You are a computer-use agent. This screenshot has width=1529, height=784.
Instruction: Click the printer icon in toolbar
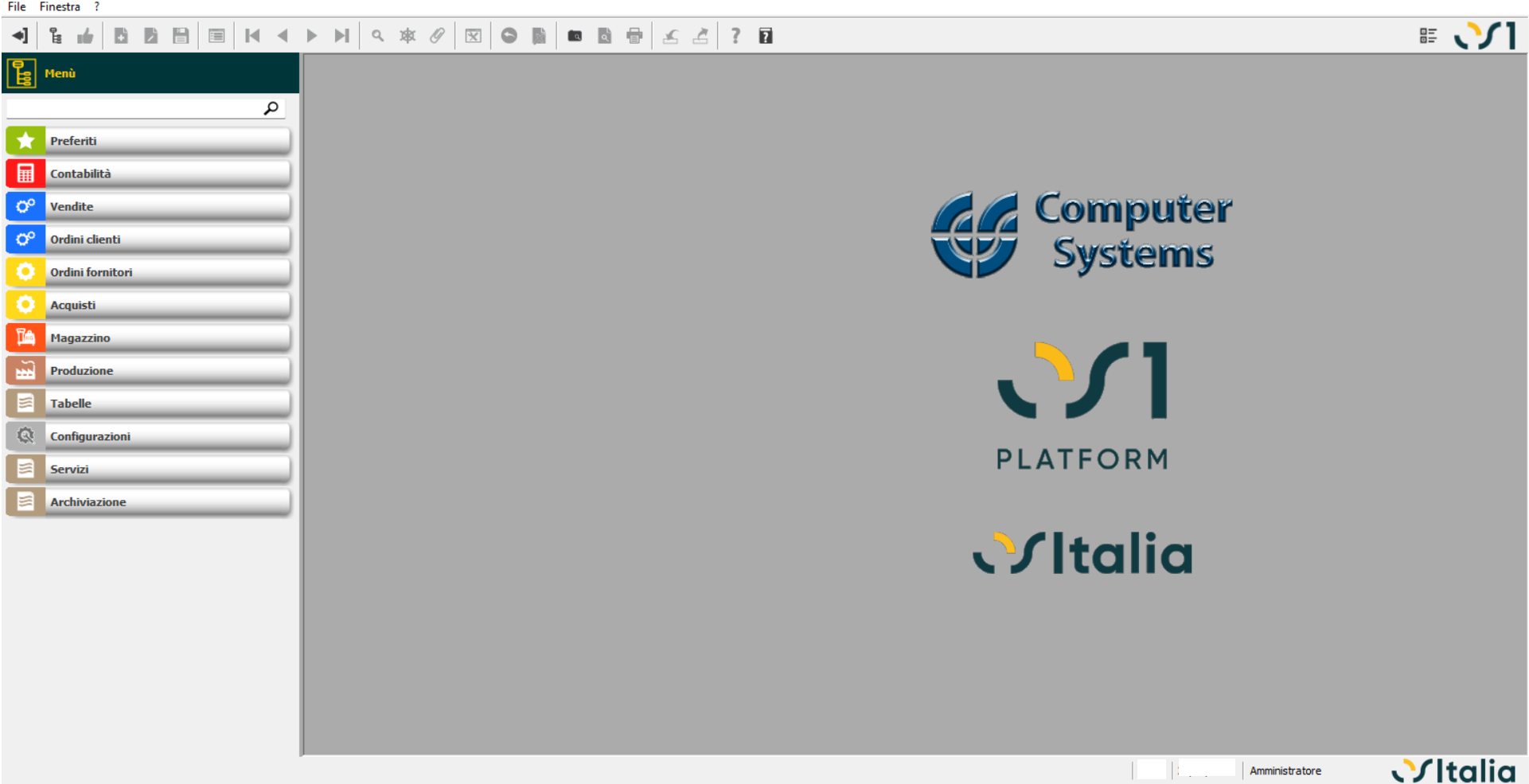click(x=634, y=36)
